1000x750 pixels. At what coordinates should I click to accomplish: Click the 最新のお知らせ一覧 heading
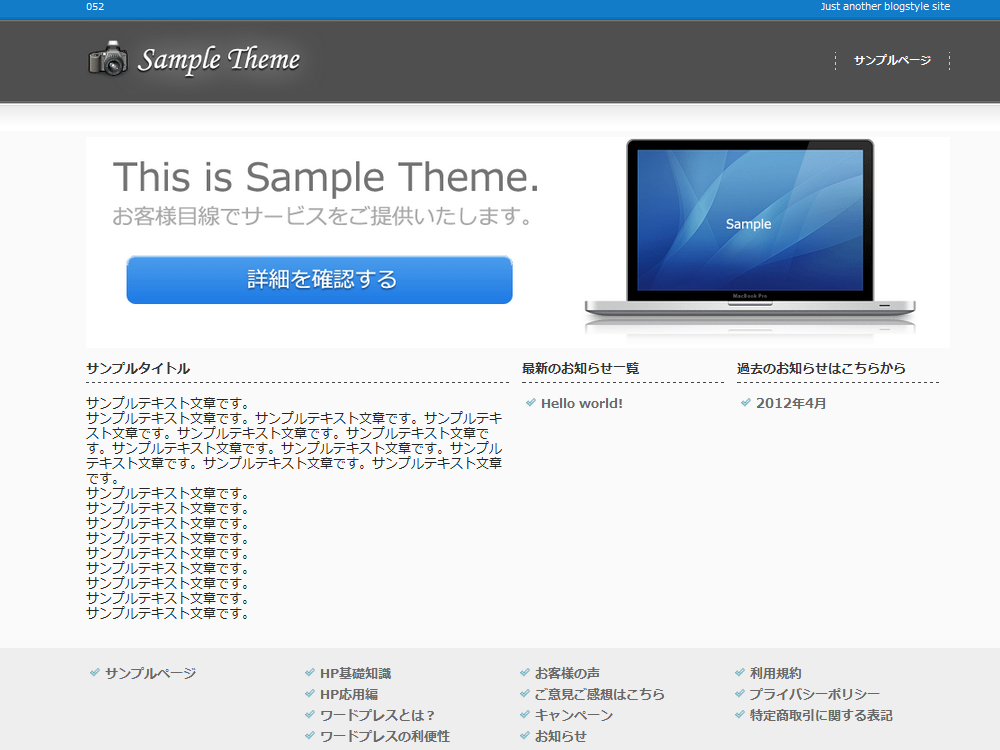click(580, 368)
